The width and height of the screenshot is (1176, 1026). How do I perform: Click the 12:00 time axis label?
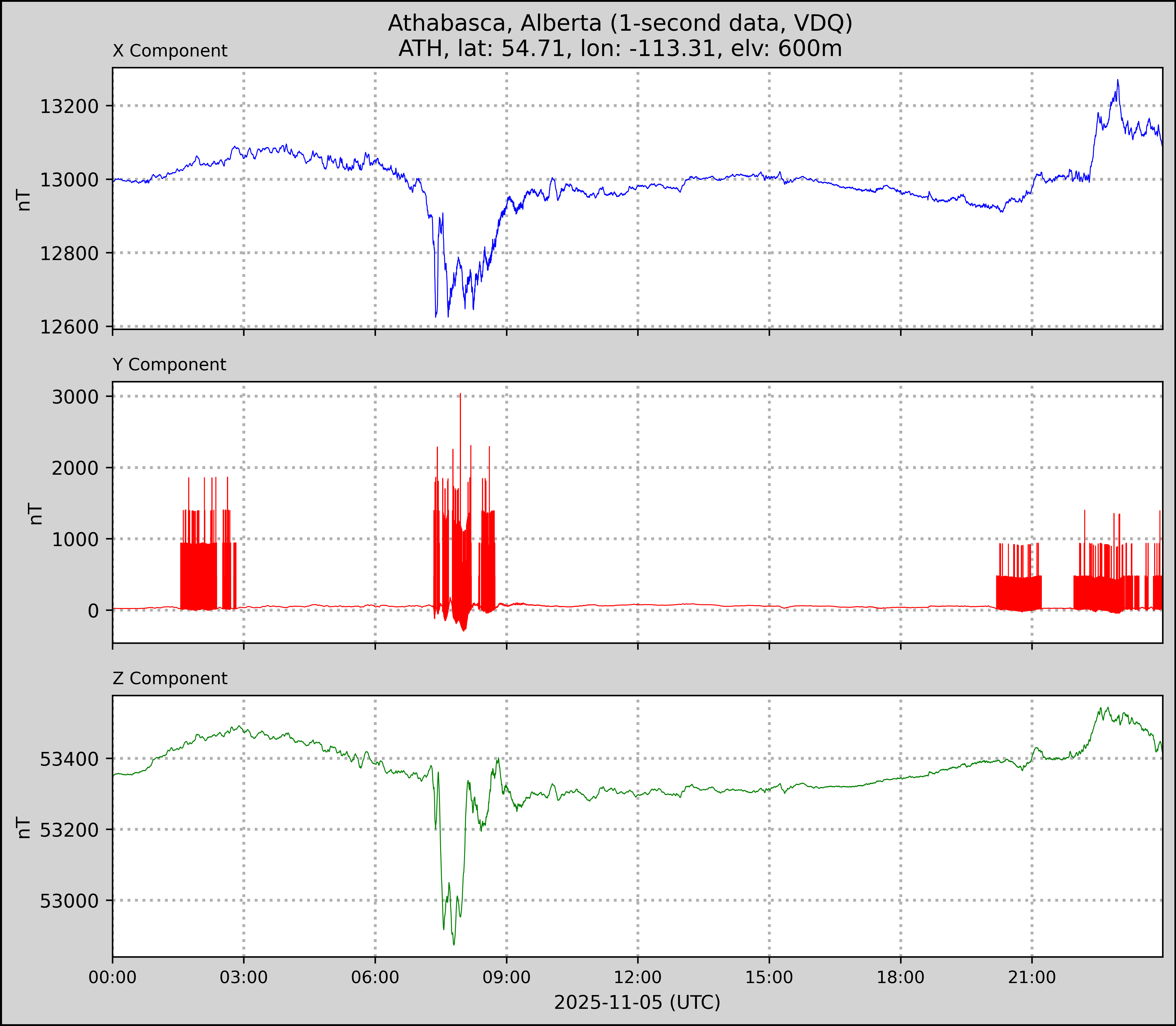click(638, 976)
